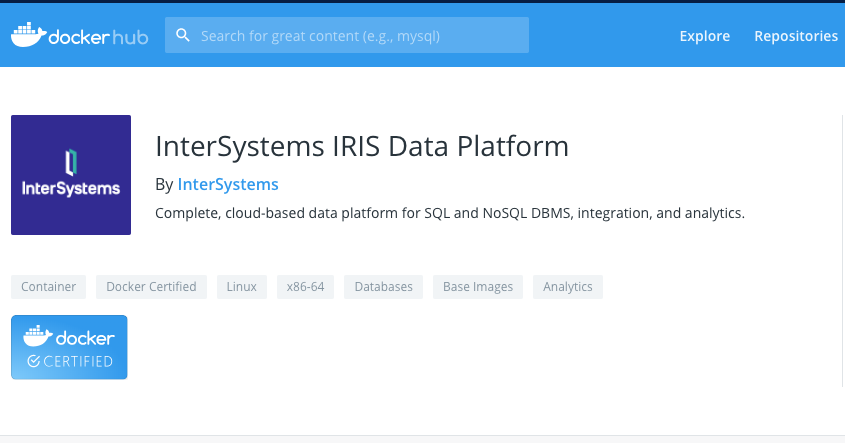The width and height of the screenshot is (845, 443).
Task: Open the InterSystems publisher link
Action: (227, 184)
